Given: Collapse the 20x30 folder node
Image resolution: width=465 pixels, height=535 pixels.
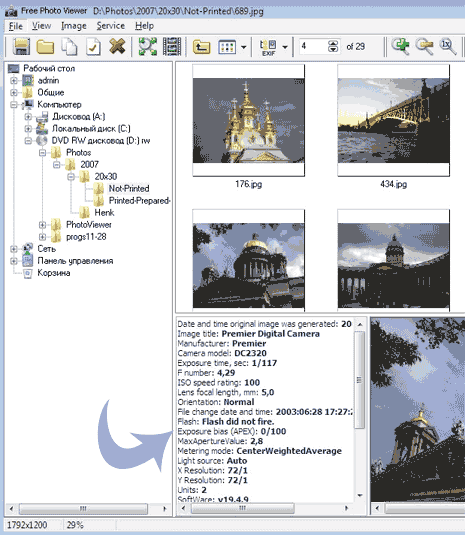Looking at the screenshot, I should click(x=71, y=177).
